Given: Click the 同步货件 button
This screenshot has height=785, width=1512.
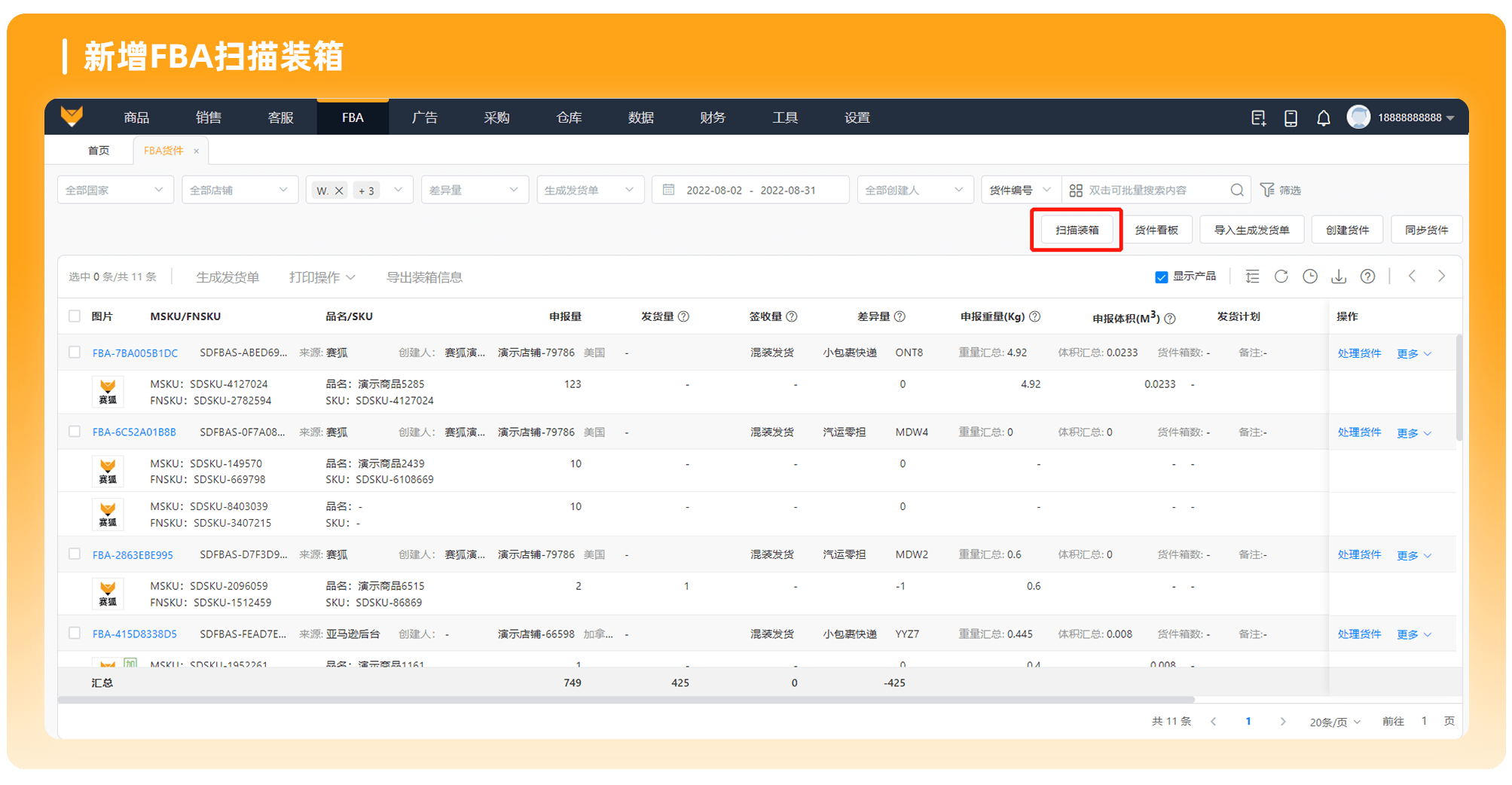Looking at the screenshot, I should pyautogui.click(x=1426, y=230).
